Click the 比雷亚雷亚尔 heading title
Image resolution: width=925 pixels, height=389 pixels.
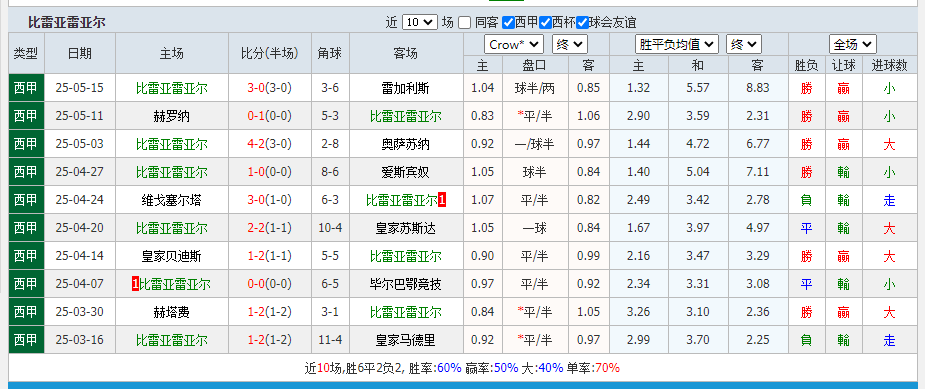click(67, 22)
